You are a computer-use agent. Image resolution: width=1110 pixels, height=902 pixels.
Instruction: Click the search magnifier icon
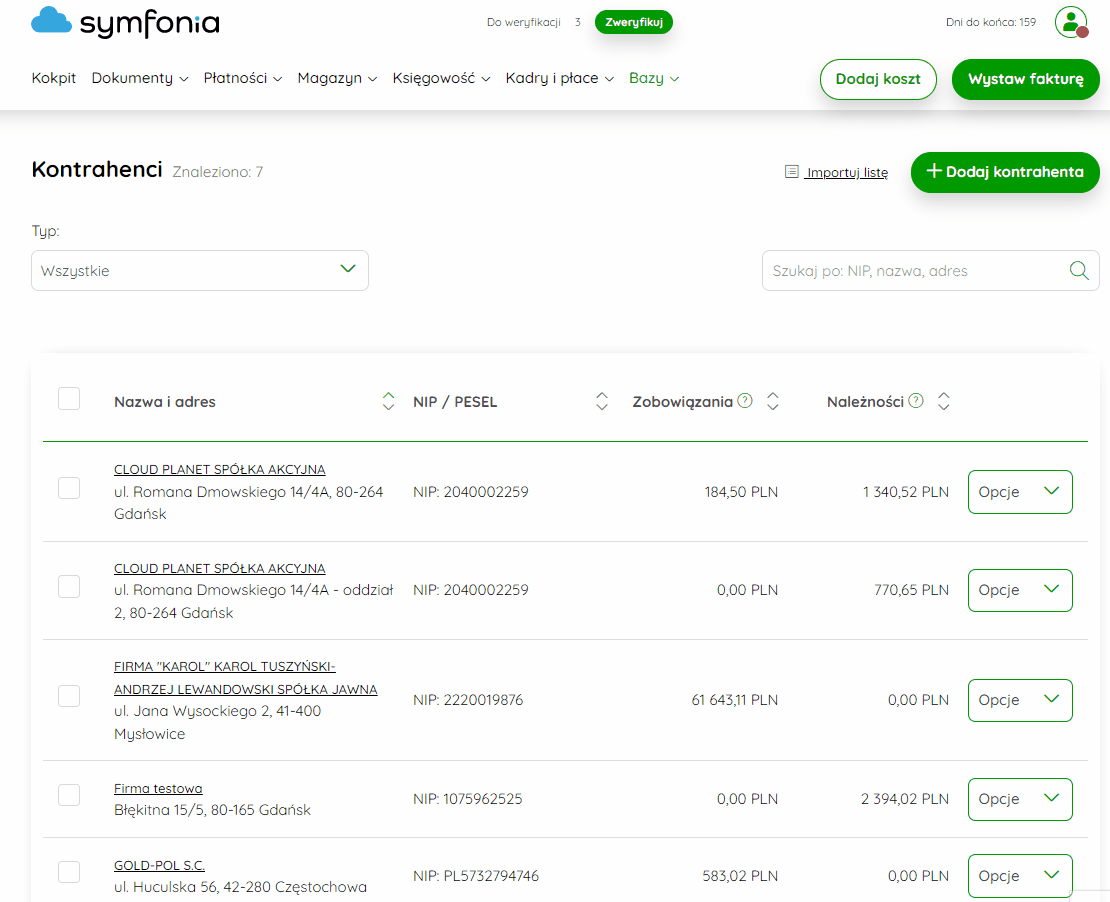coord(1079,270)
